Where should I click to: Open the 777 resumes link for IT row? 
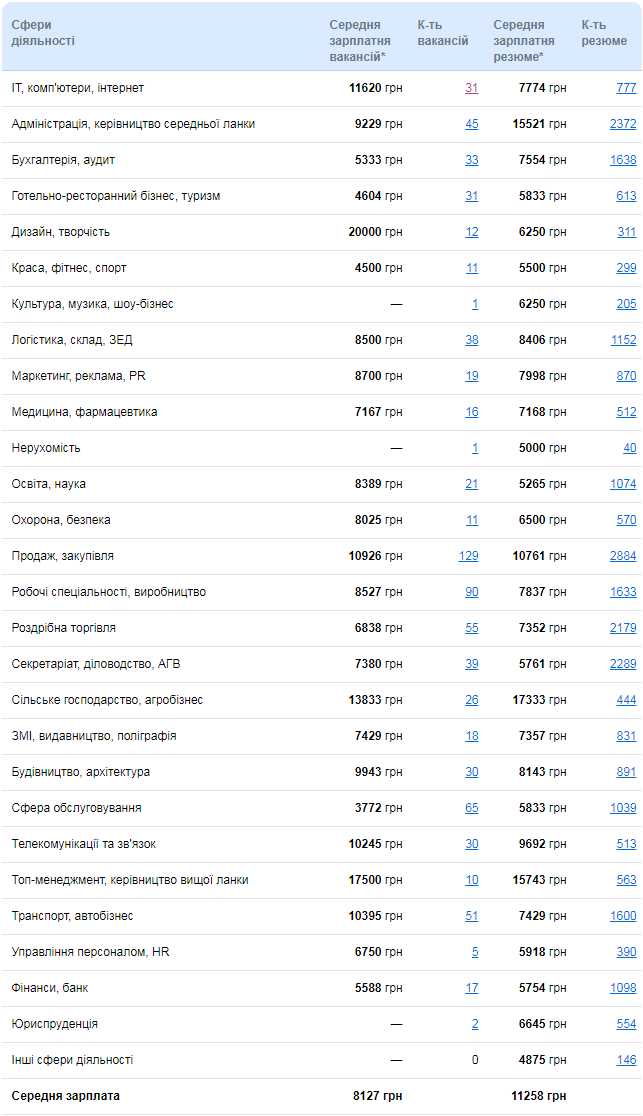(x=626, y=88)
